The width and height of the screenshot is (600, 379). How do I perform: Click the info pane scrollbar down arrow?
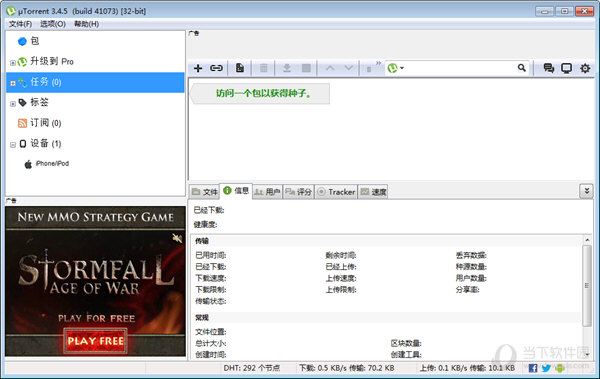point(587,355)
